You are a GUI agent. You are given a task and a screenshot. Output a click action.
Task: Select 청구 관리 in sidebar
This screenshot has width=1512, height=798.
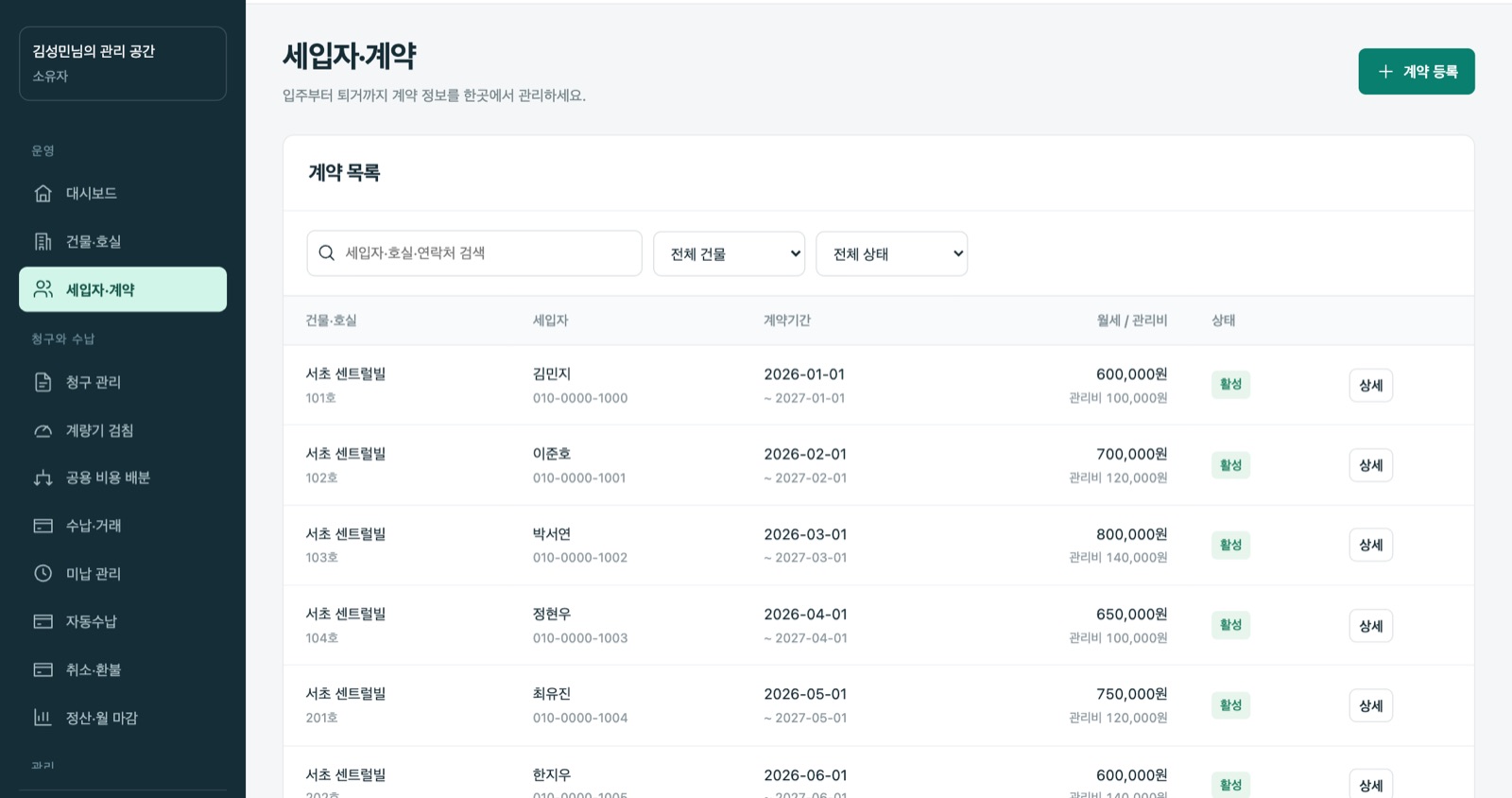pos(123,382)
